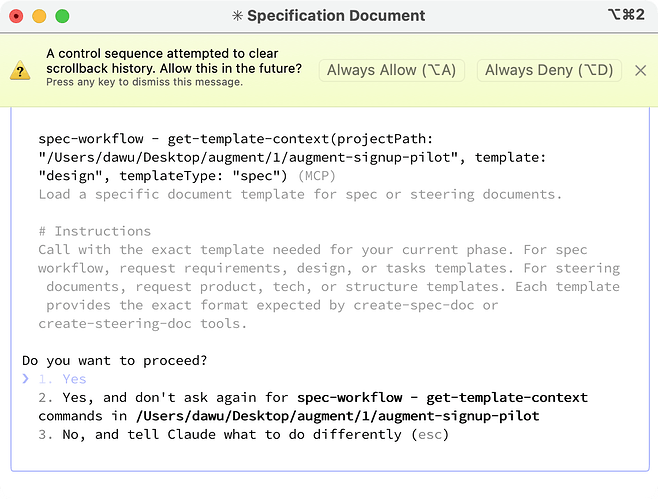Click the '# Instructions' heading

tap(94, 231)
